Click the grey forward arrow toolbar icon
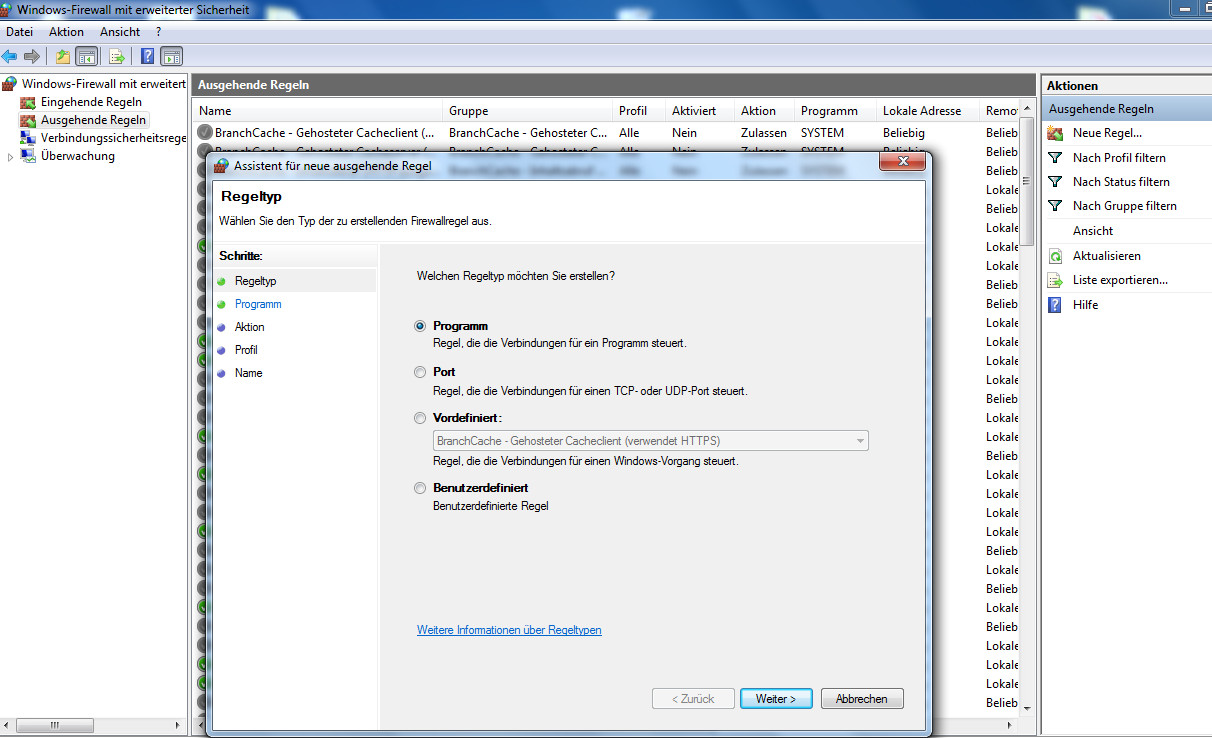1212x738 pixels. click(x=31, y=56)
